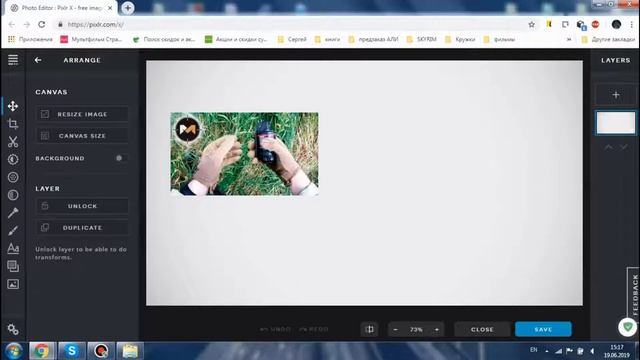Show hidden system tray icons
Viewport: 640px width, 360px height.
click(x=547, y=351)
